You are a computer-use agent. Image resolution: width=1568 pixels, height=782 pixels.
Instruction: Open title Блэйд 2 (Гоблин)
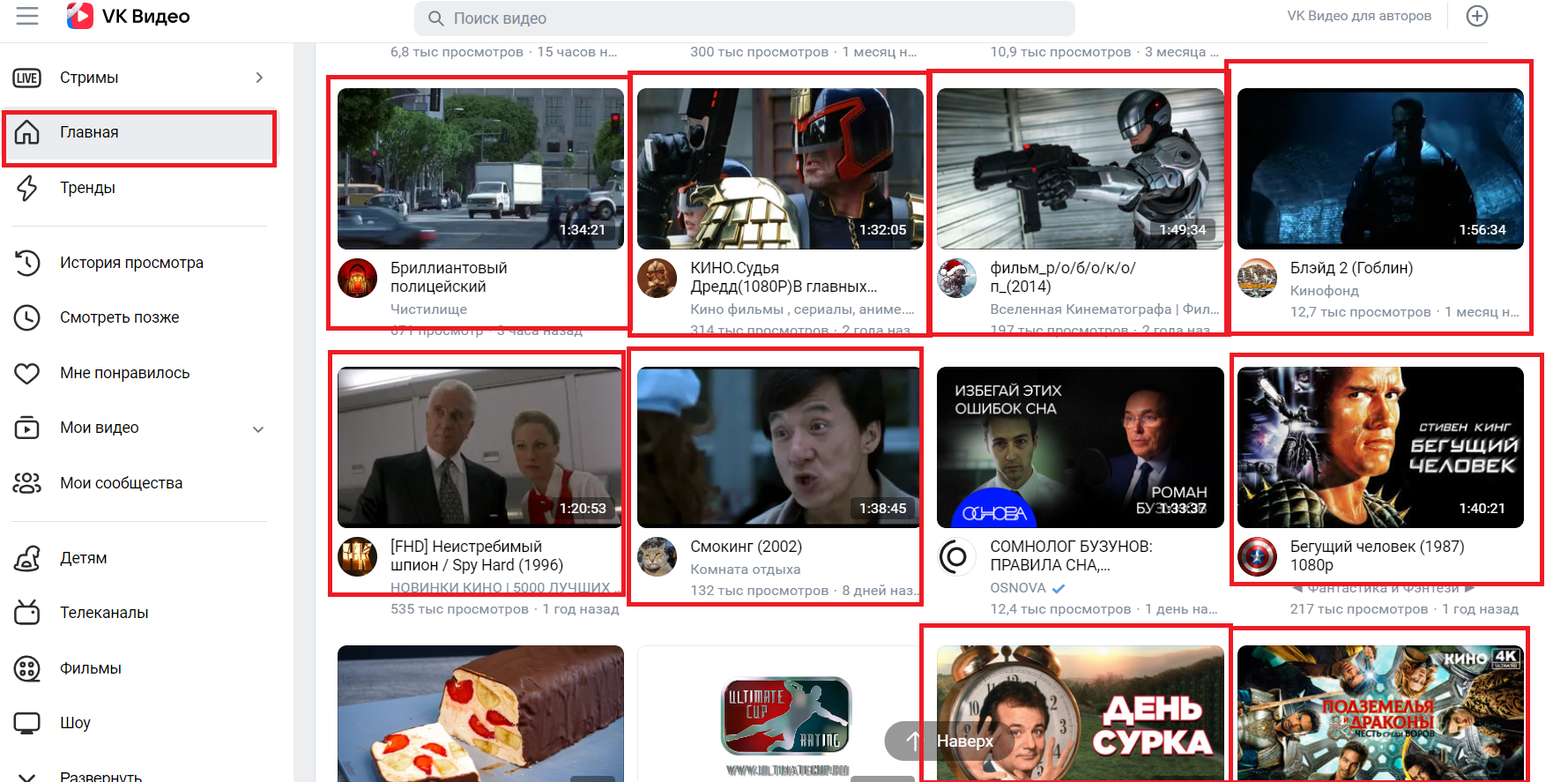(1351, 268)
